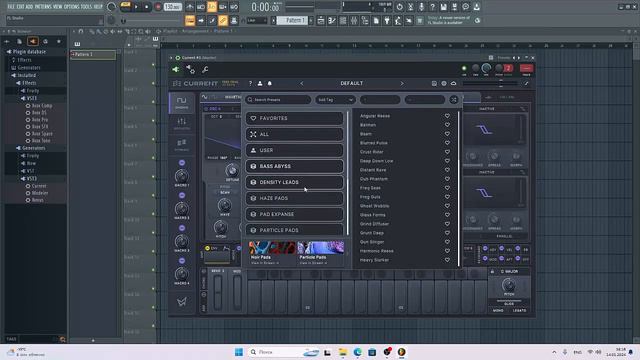Select the FAVORITES preset category

pyautogui.click(x=295, y=118)
